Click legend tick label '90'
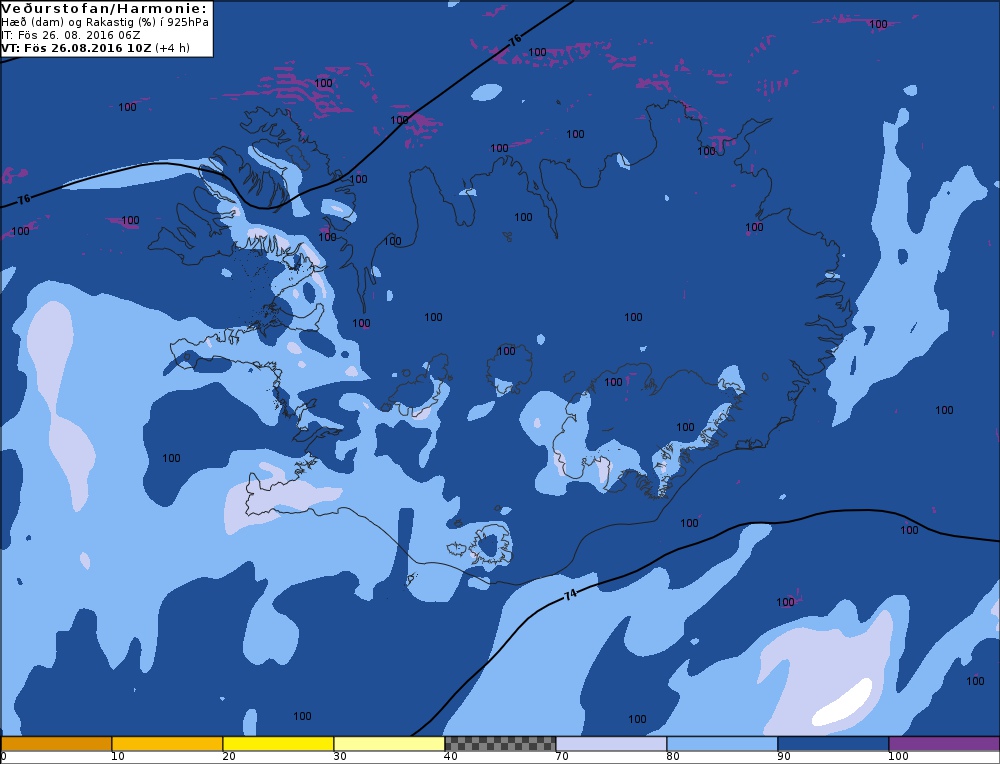 (784, 756)
